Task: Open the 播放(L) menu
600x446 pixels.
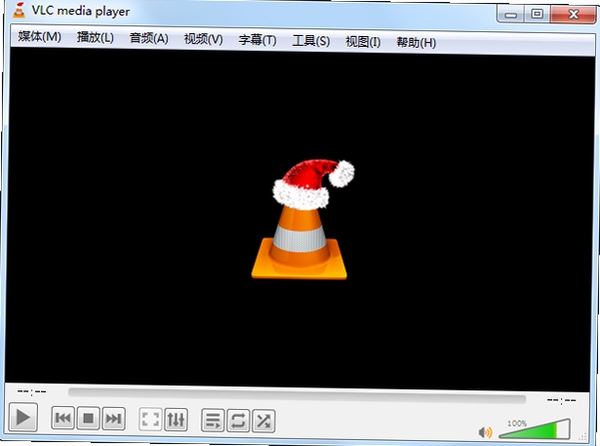Action: pyautogui.click(x=95, y=37)
